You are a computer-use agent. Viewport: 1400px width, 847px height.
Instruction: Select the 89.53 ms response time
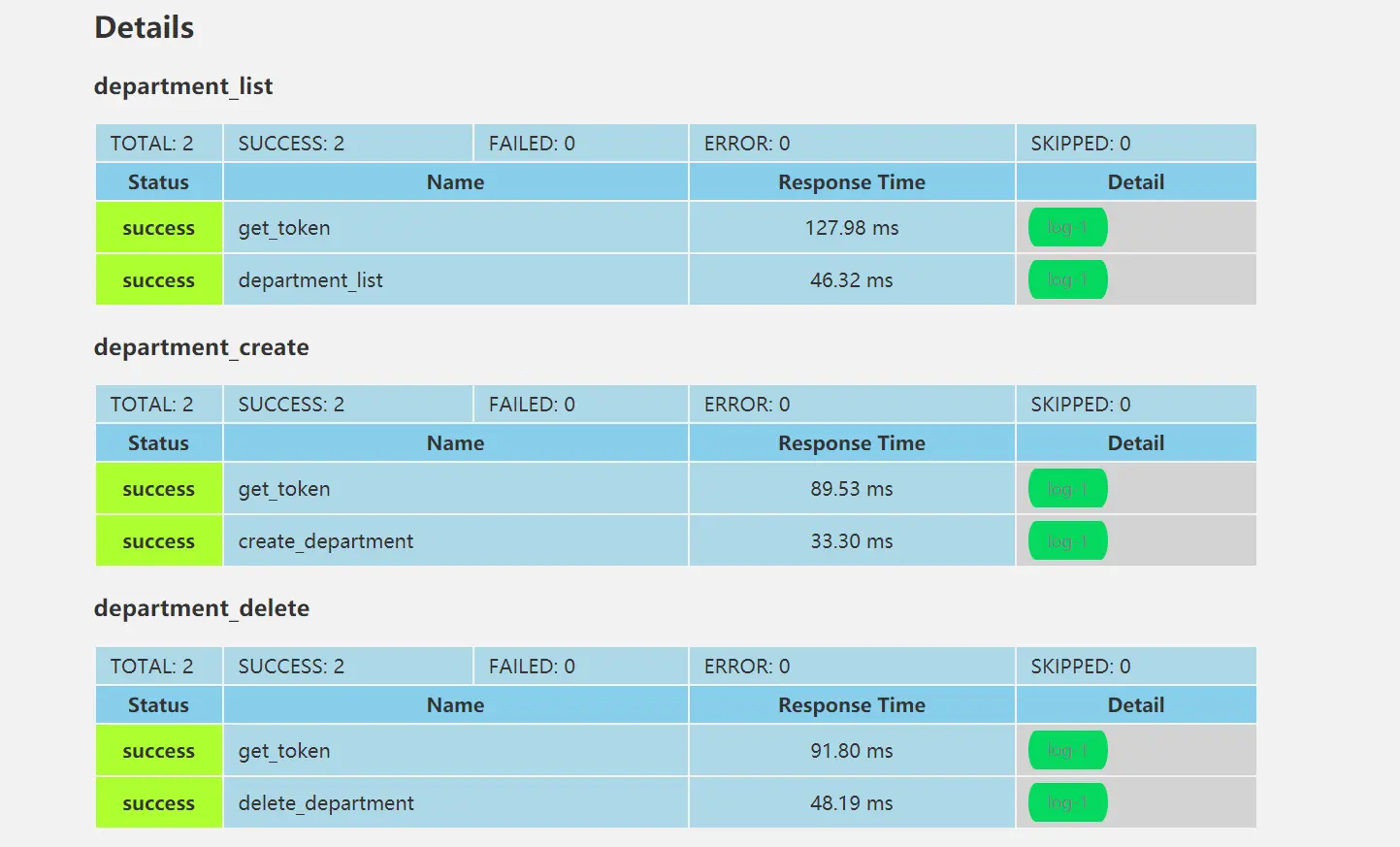click(852, 488)
